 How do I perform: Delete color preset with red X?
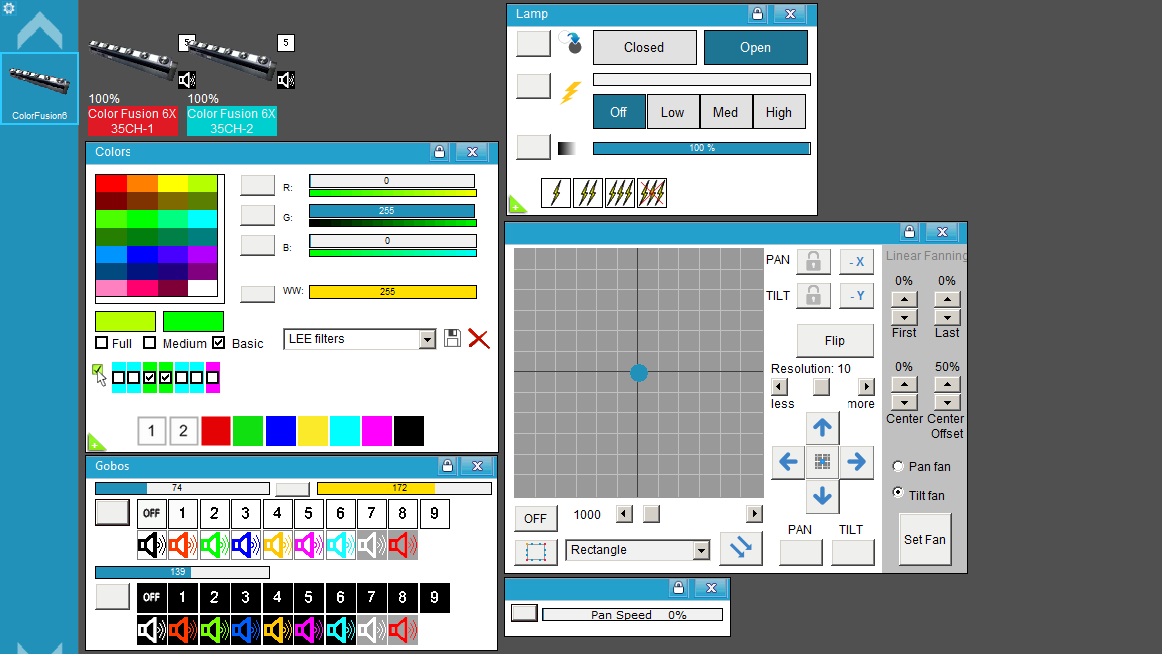tap(479, 339)
